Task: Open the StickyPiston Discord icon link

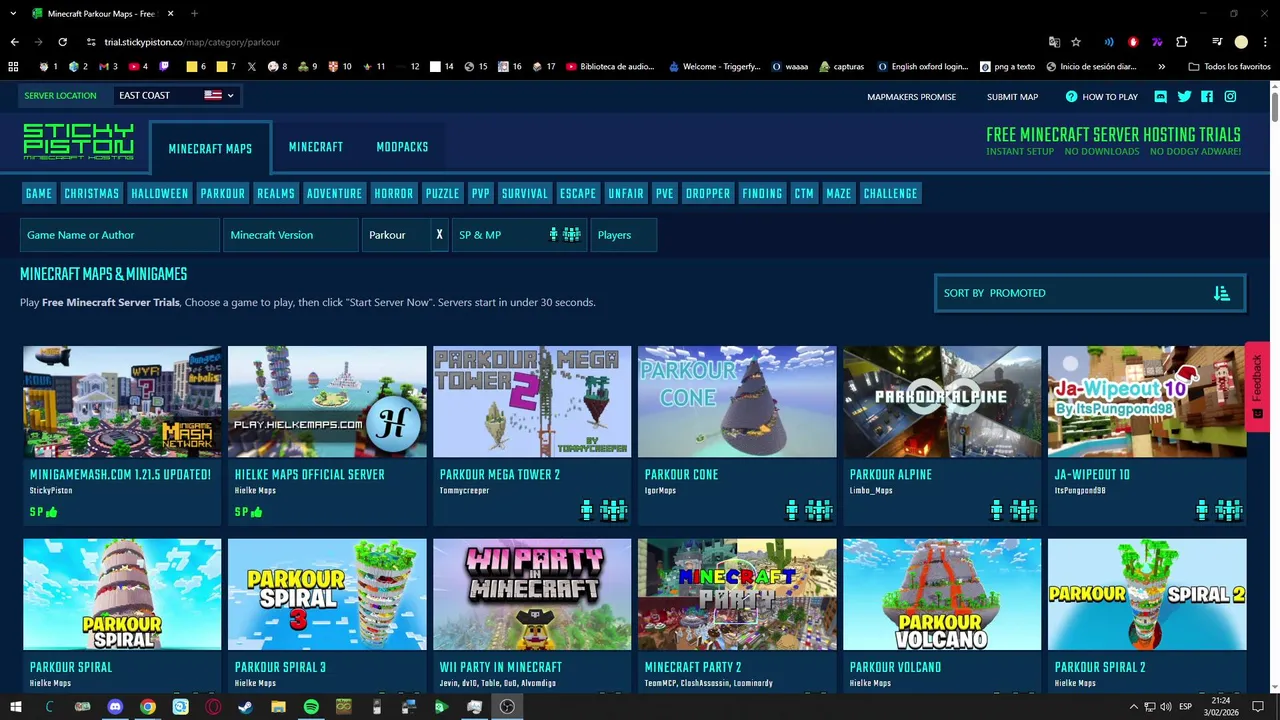Action: (x=1160, y=97)
